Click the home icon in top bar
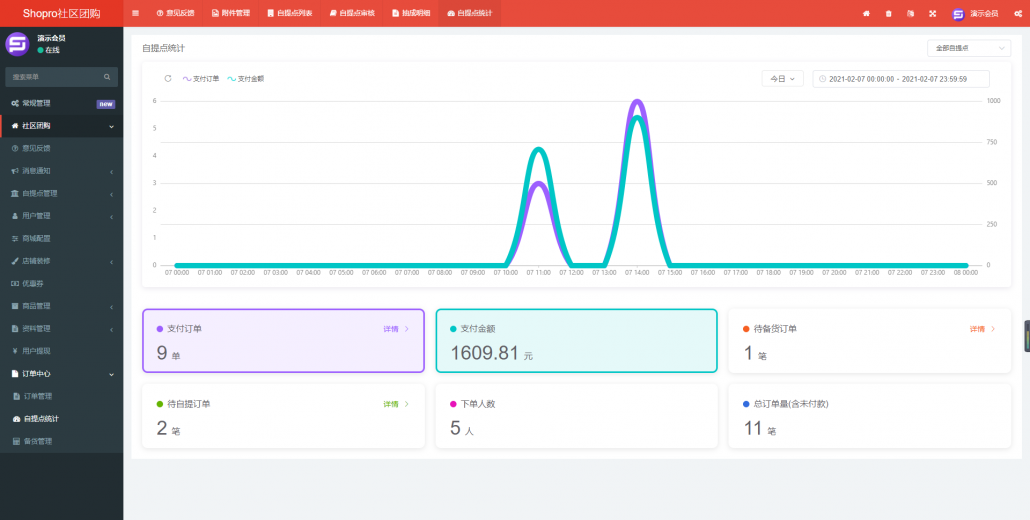Image resolution: width=1030 pixels, height=520 pixels. click(x=866, y=13)
